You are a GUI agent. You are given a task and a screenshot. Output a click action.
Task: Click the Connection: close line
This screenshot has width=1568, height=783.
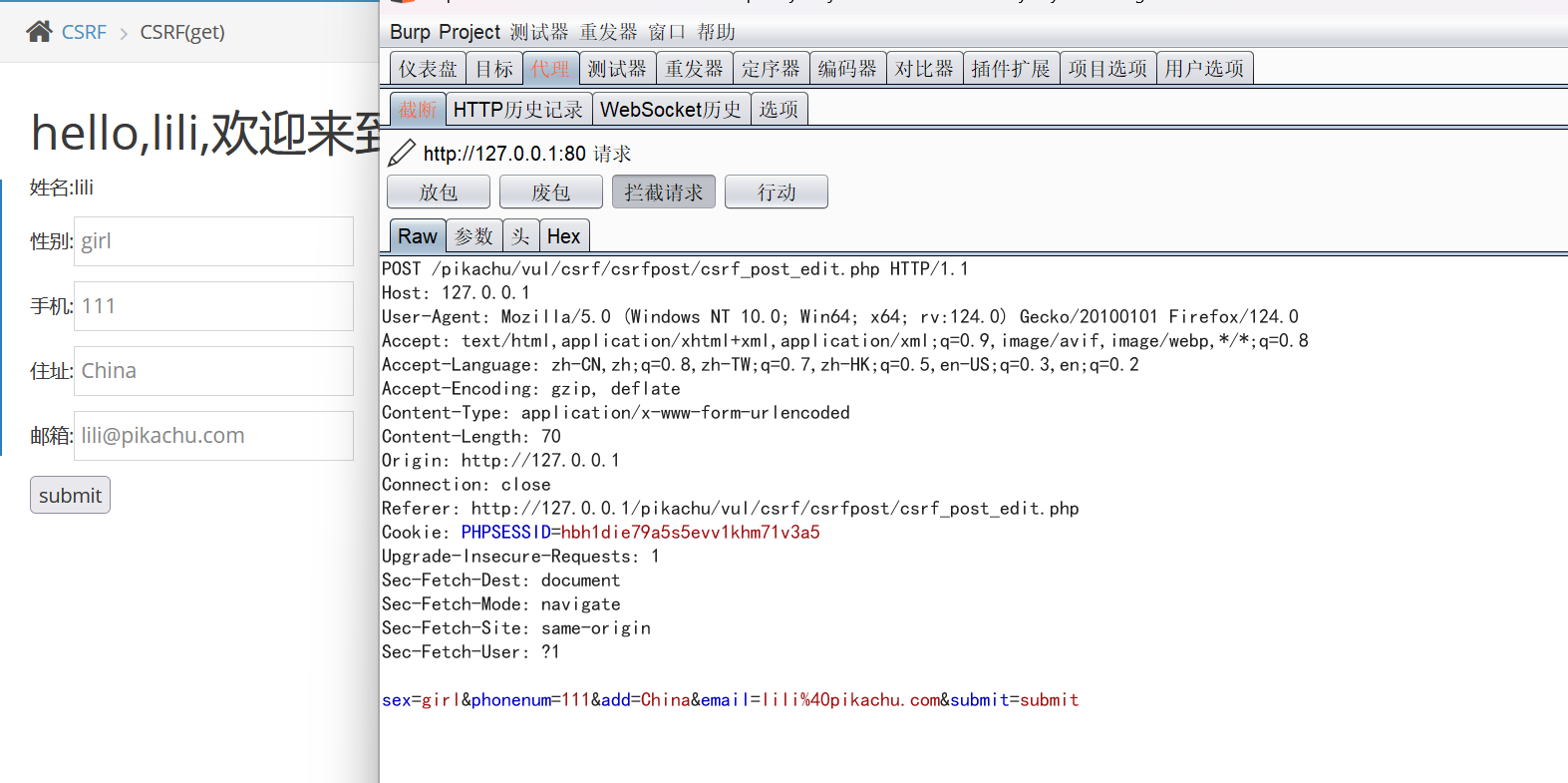tap(467, 485)
